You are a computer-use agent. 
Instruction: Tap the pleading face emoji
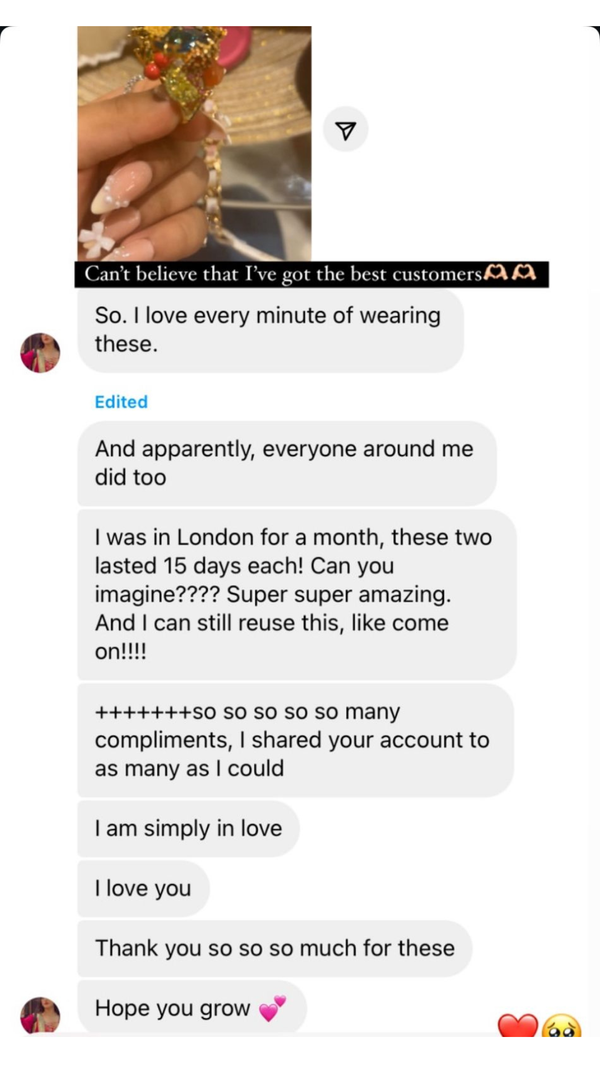click(x=561, y=1030)
